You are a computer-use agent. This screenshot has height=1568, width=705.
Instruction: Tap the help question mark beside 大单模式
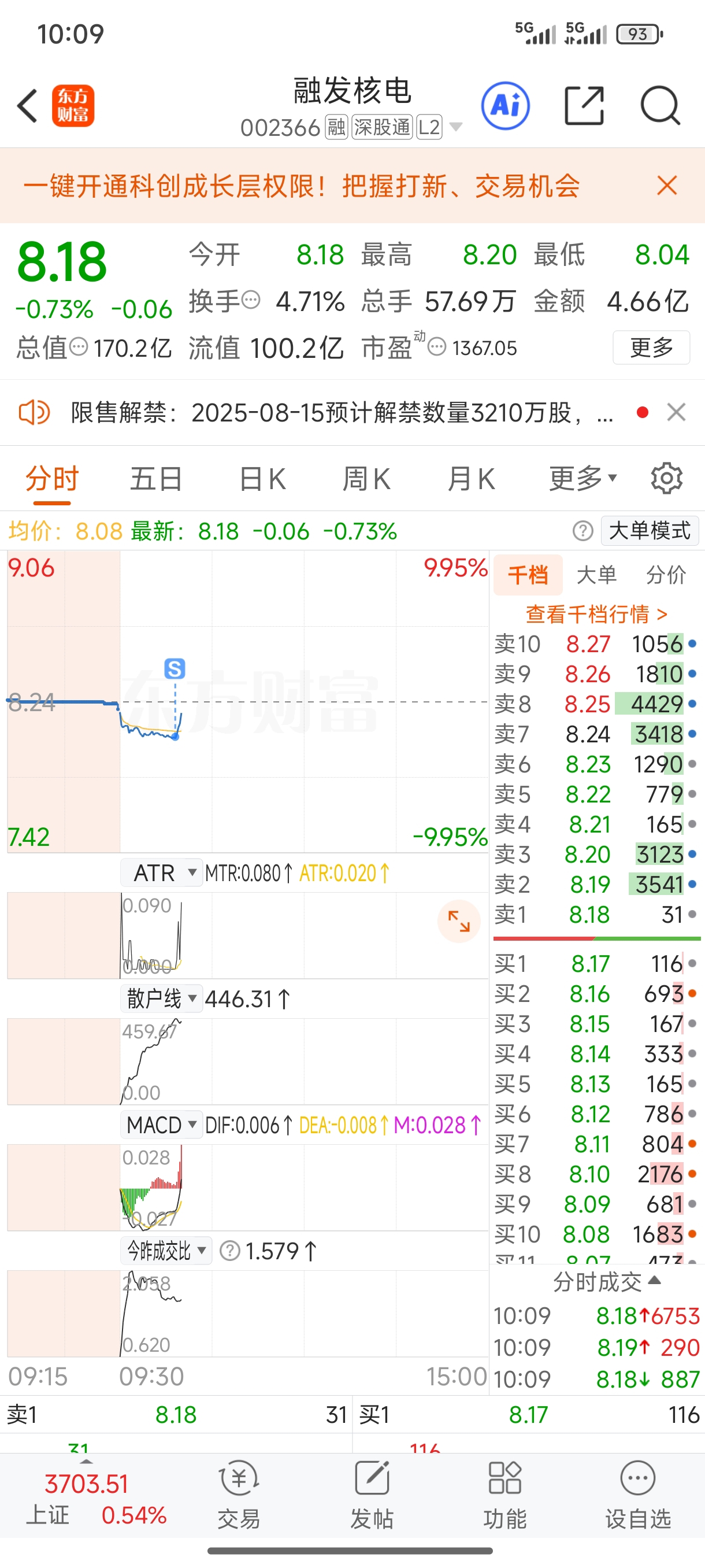click(582, 531)
